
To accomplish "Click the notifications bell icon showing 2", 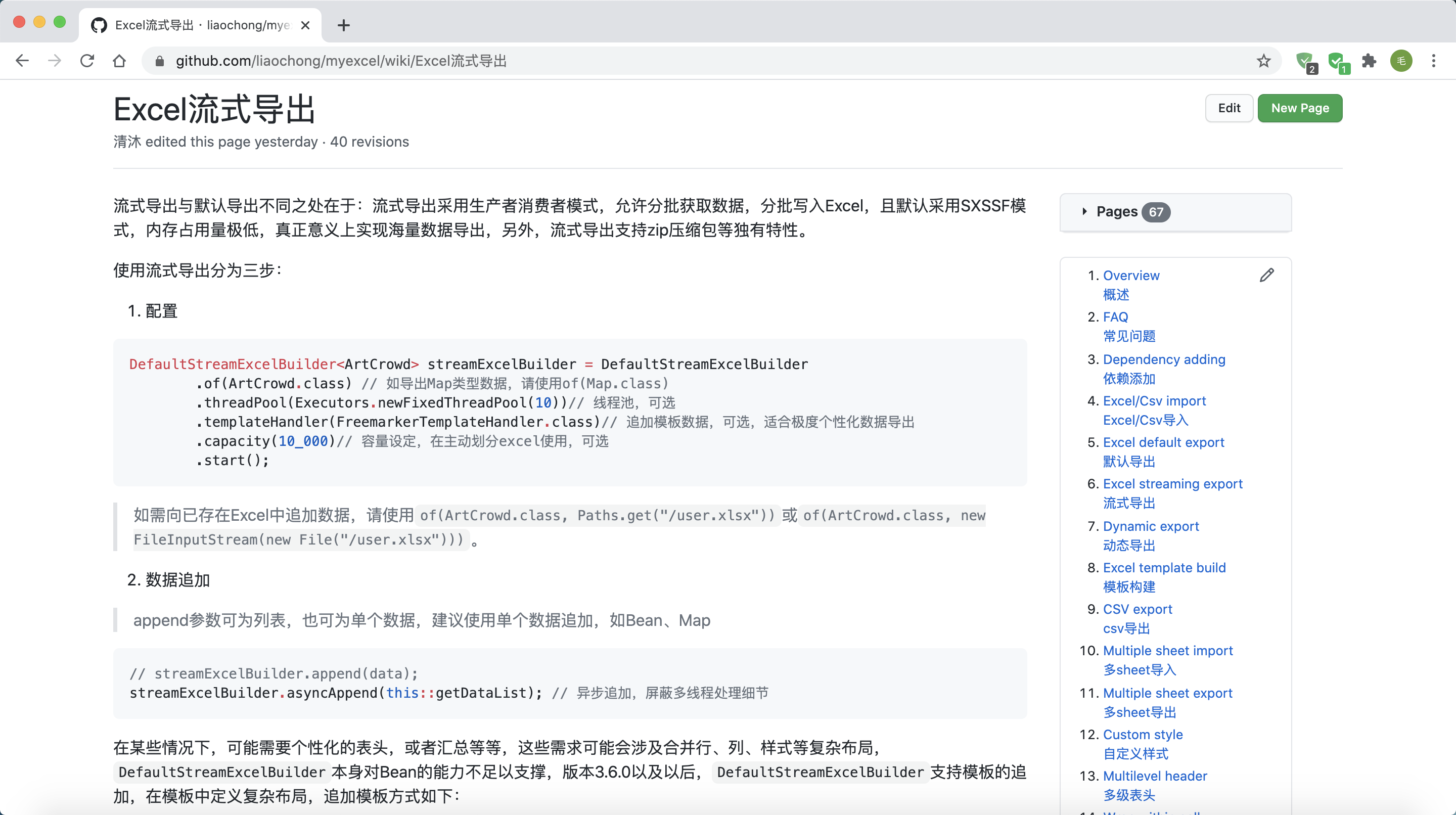I will click(x=1307, y=62).
